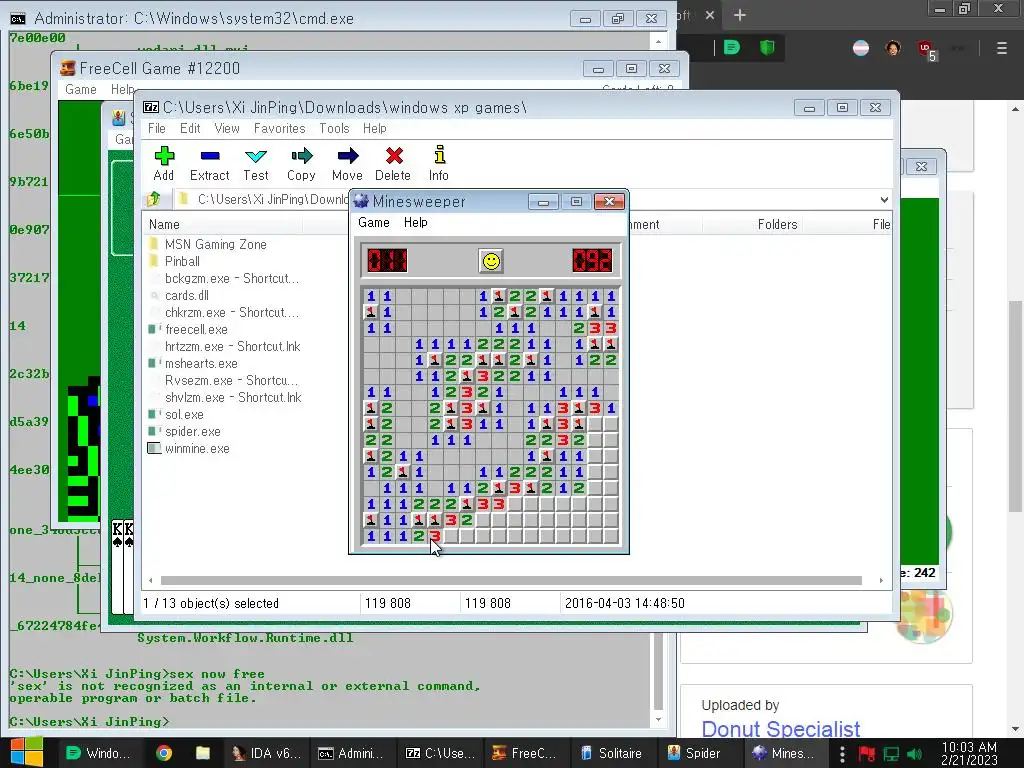Expand the 7-Zip address path dropdown
The width and height of the screenshot is (1024, 768).
coord(884,200)
